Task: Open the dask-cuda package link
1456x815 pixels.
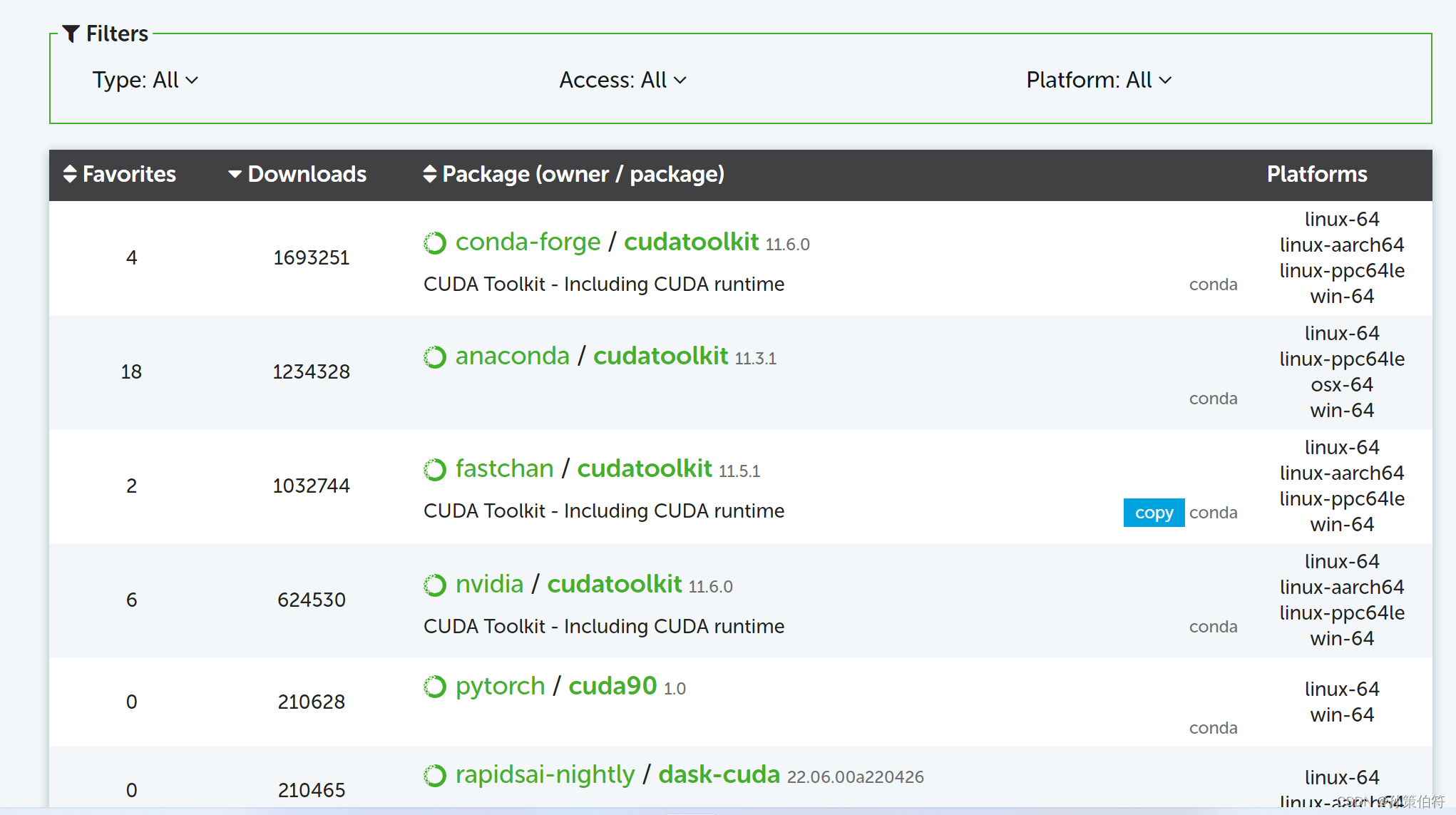Action: click(719, 774)
